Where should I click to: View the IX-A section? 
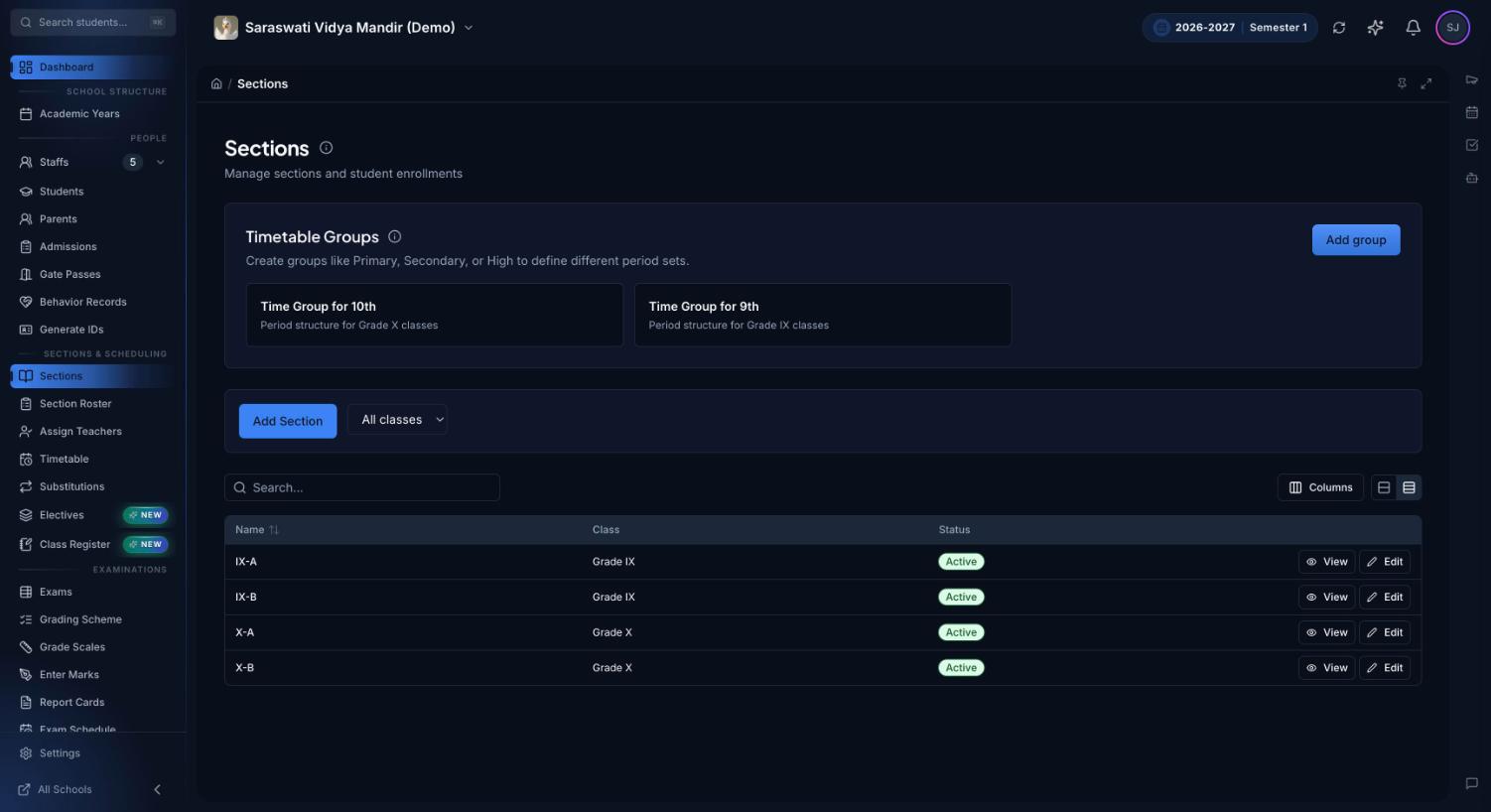1326,562
